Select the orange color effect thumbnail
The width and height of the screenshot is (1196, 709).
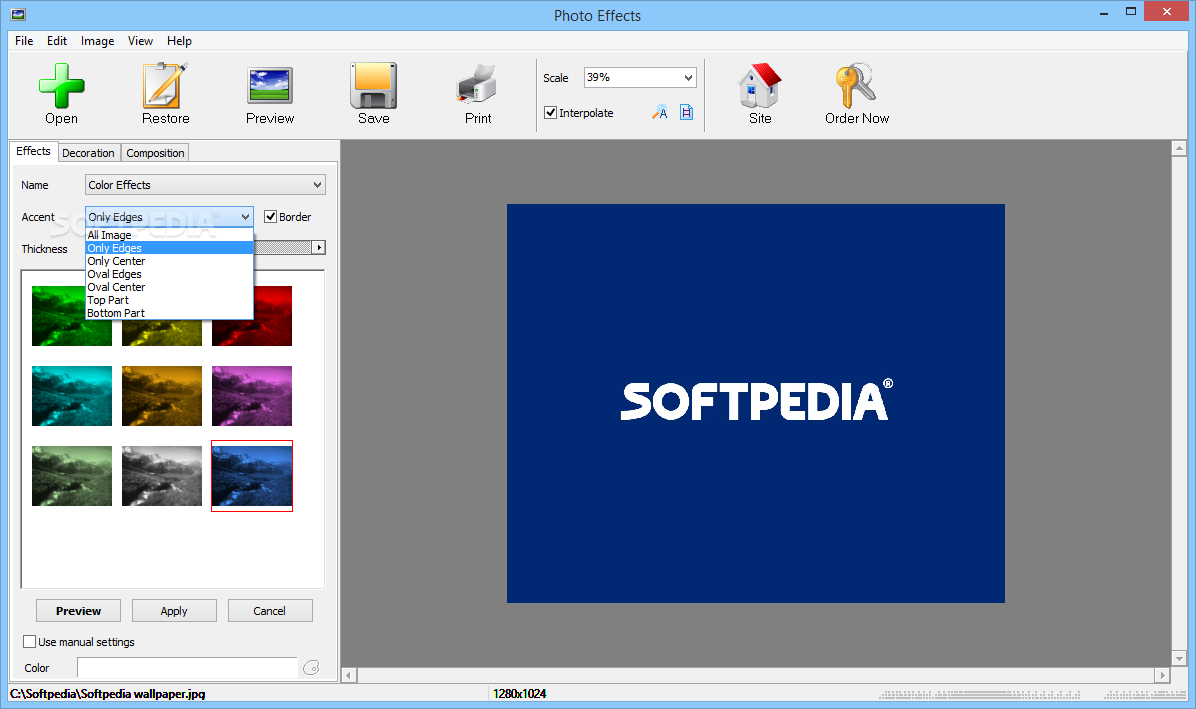pos(162,396)
